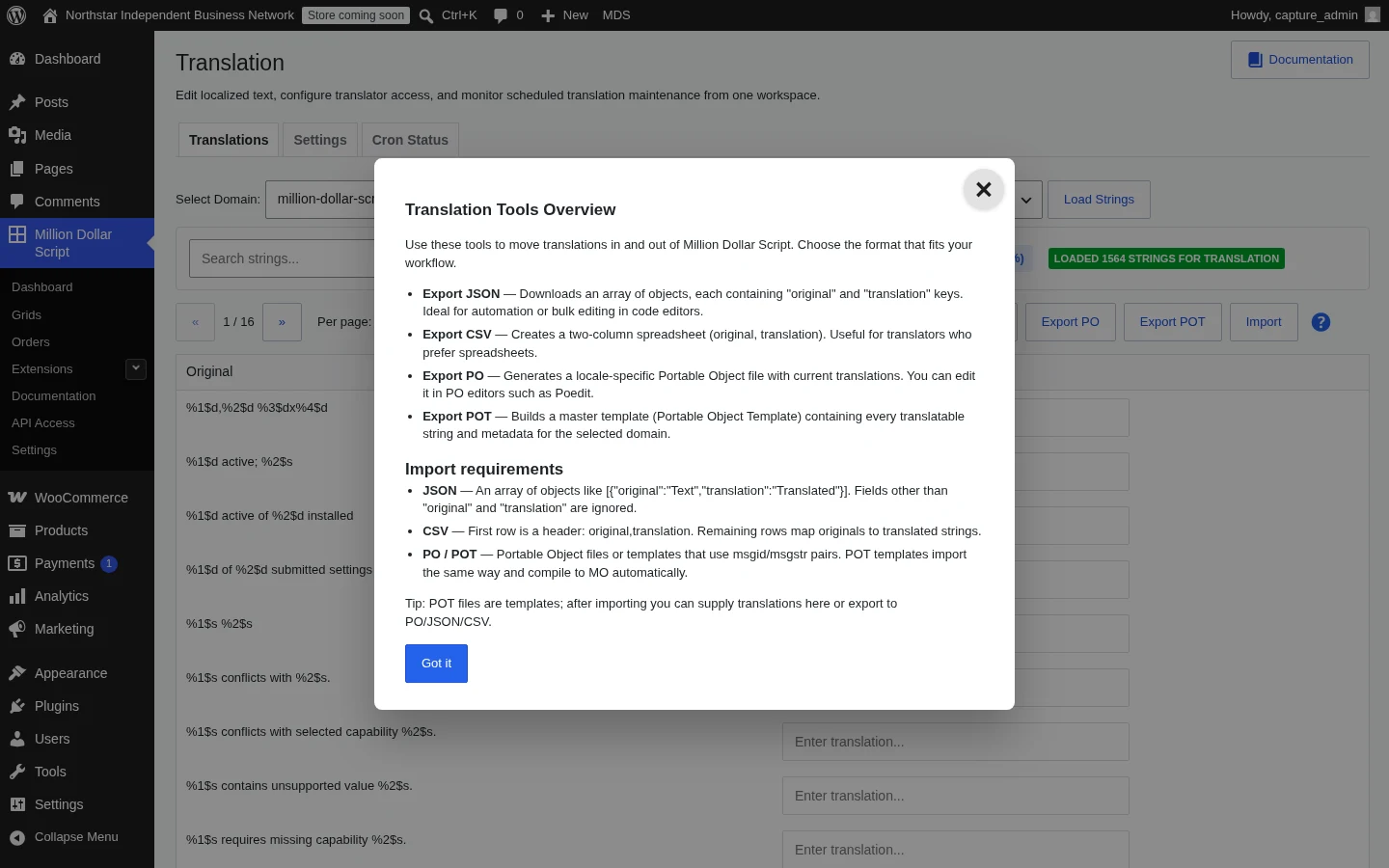Open the WordPress logo menu
1389x868 pixels.
pyautogui.click(x=16, y=15)
